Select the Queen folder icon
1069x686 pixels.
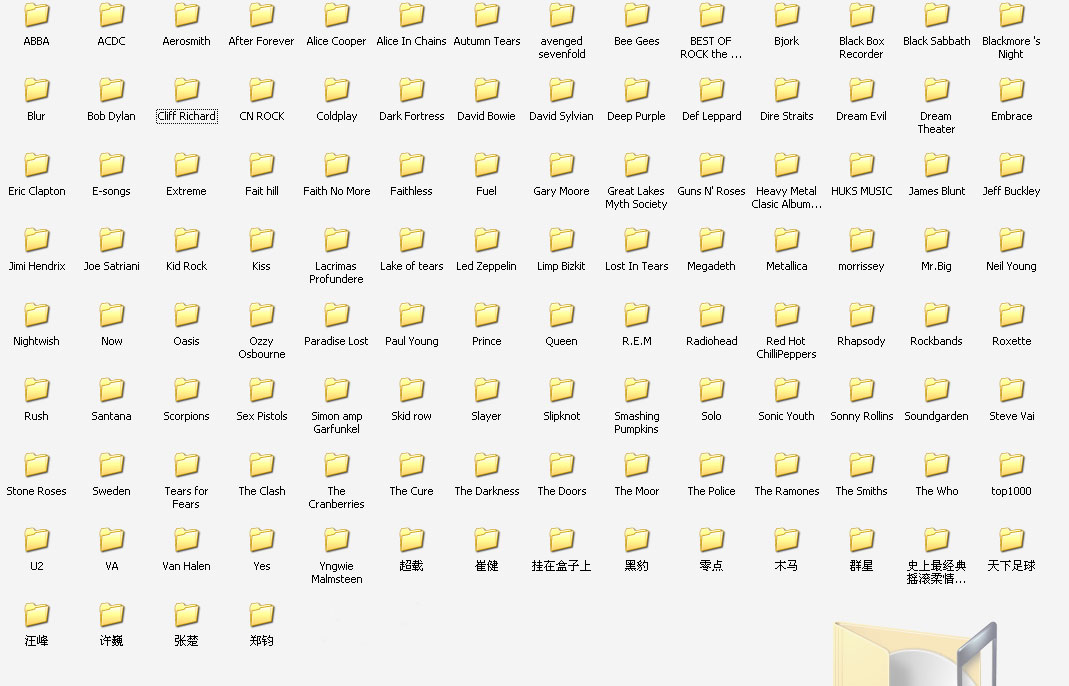(562, 314)
